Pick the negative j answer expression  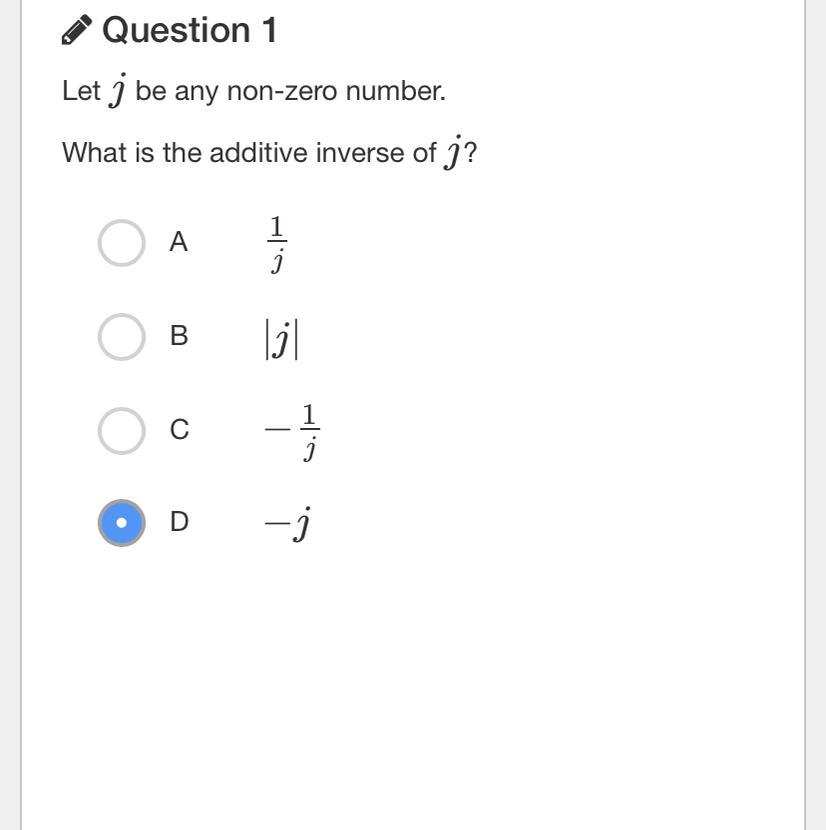[287, 524]
